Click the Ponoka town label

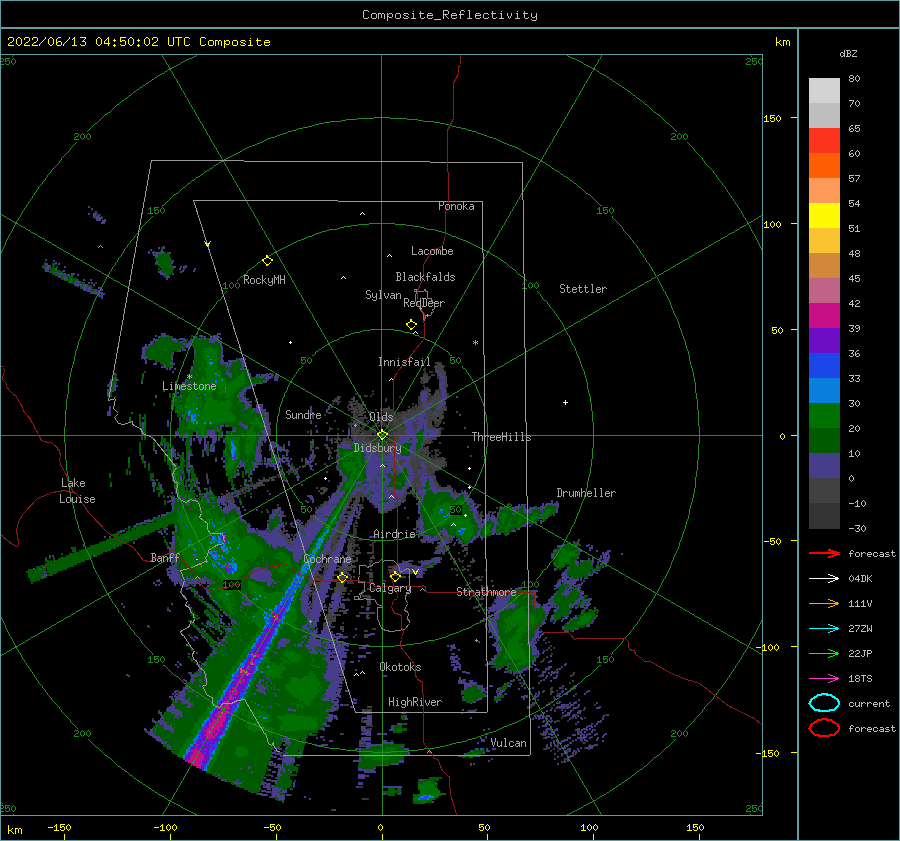click(456, 206)
